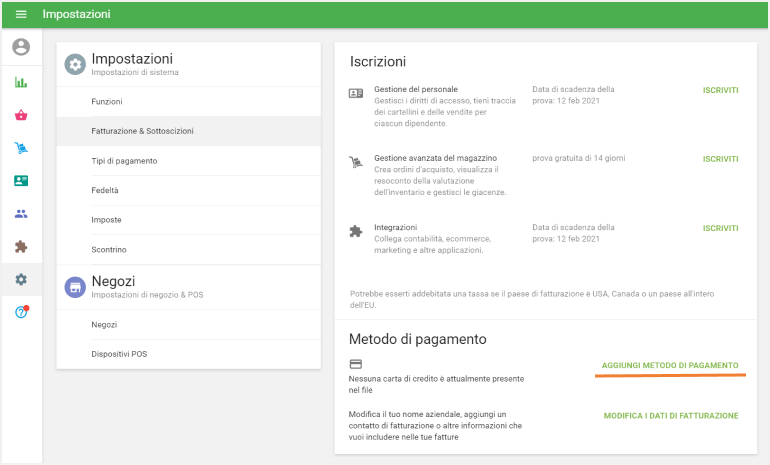Click Modifica i dati di fatturazione
The width and height of the screenshot is (770, 465).
click(671, 416)
